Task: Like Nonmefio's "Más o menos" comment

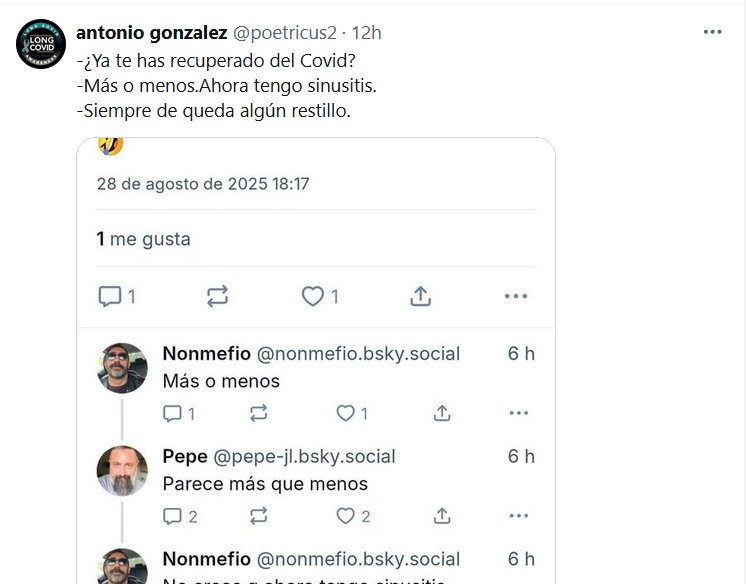Action: [346, 413]
